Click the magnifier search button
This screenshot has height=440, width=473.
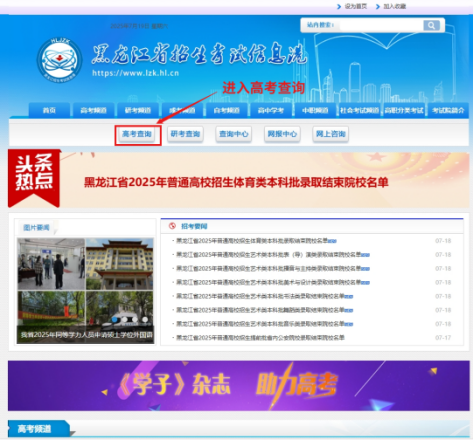pyautogui.click(x=431, y=25)
